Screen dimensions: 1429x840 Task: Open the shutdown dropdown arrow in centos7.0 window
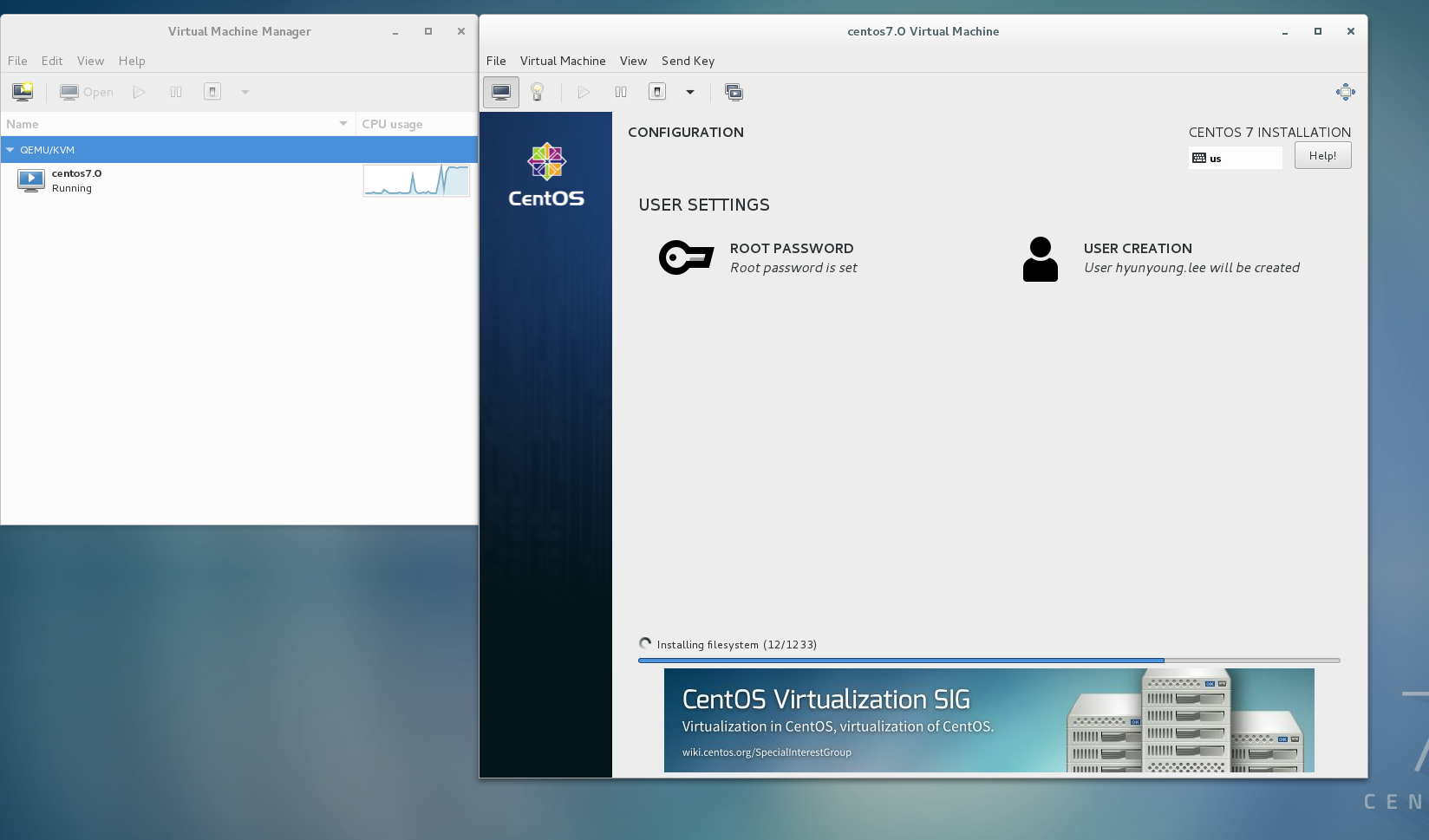(x=690, y=92)
